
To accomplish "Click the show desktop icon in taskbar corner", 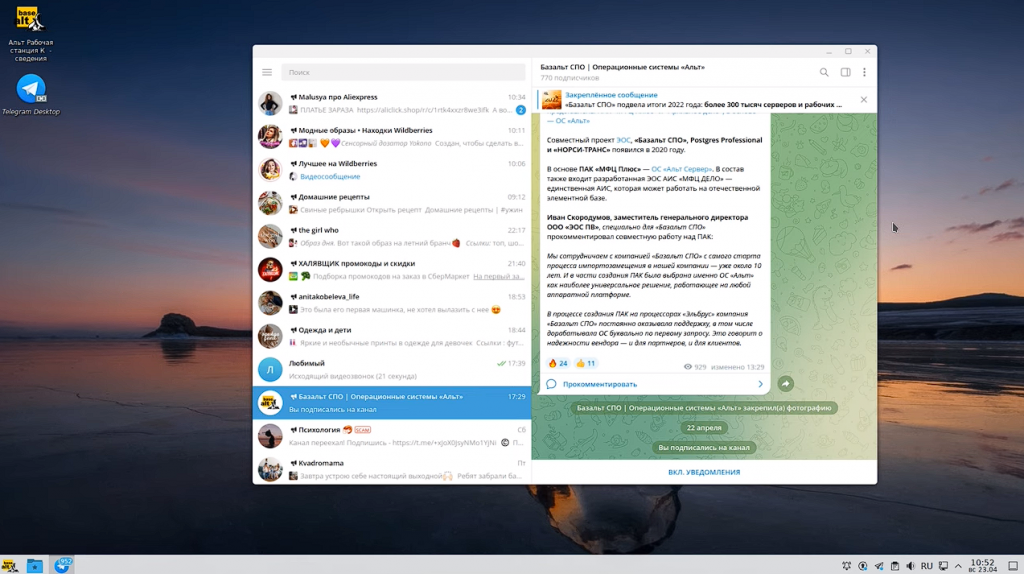I will (1013, 566).
